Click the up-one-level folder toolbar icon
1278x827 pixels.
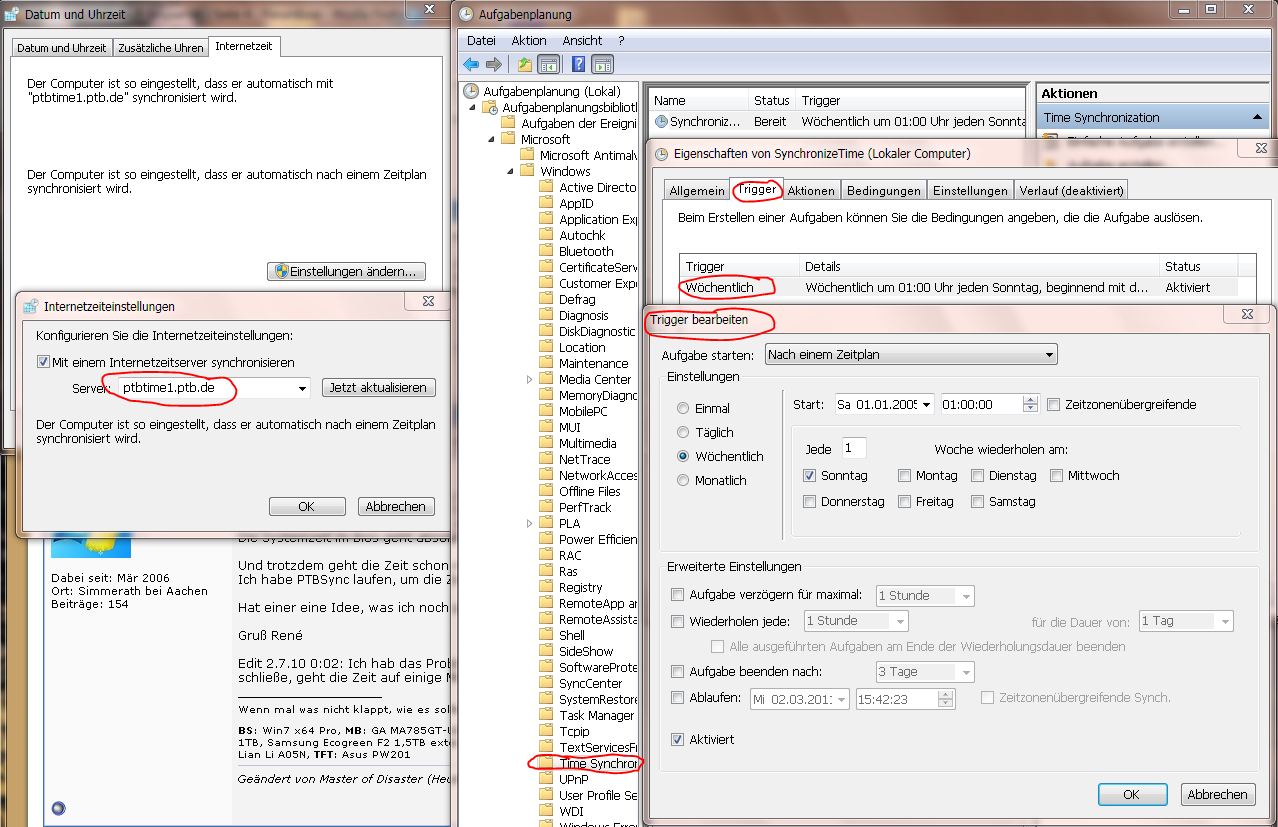(x=526, y=65)
